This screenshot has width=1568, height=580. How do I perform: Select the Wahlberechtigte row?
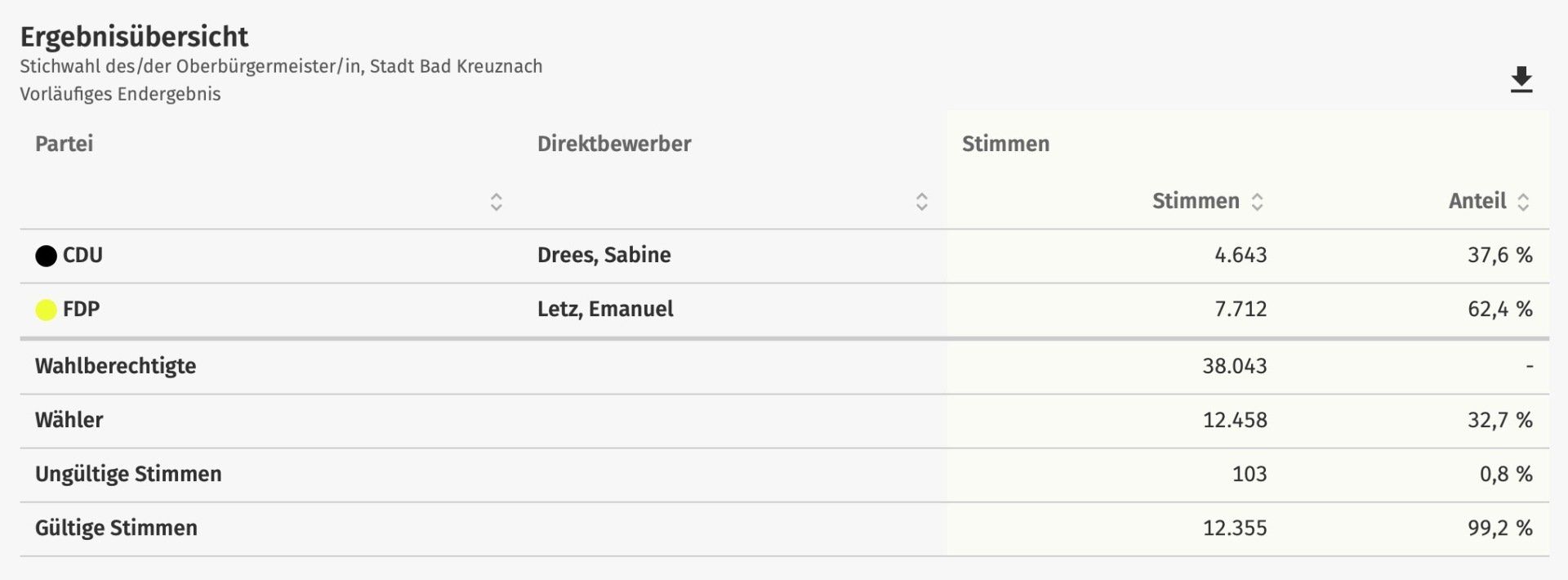(x=115, y=366)
